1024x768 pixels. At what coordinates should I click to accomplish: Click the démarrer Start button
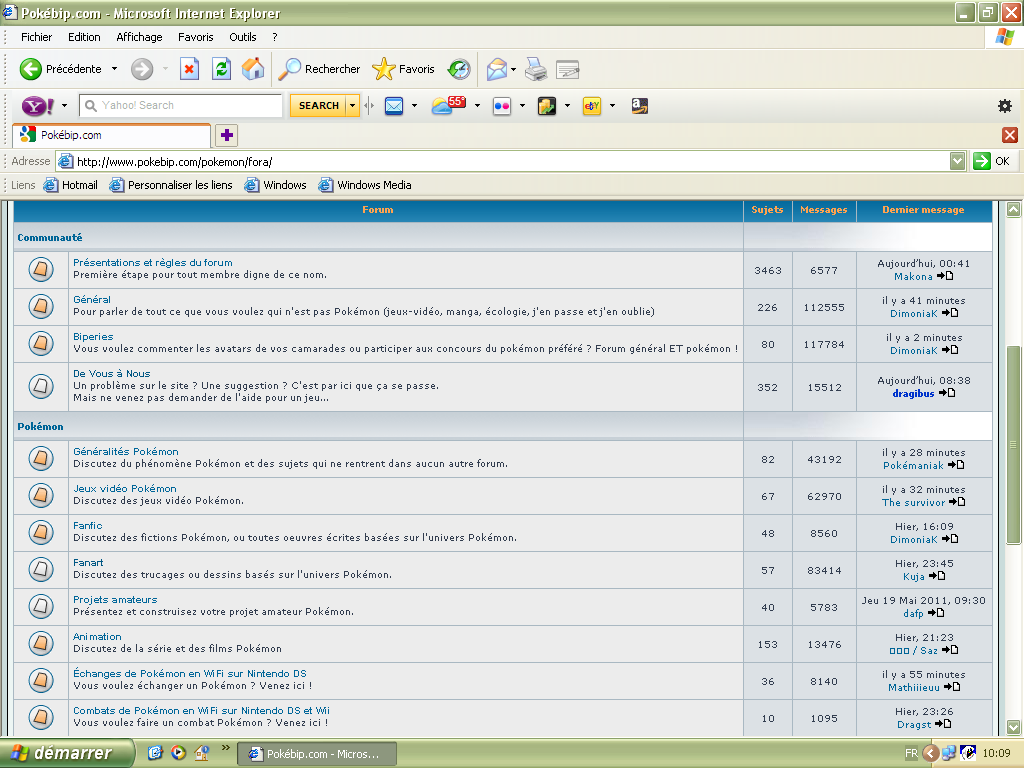(67, 753)
